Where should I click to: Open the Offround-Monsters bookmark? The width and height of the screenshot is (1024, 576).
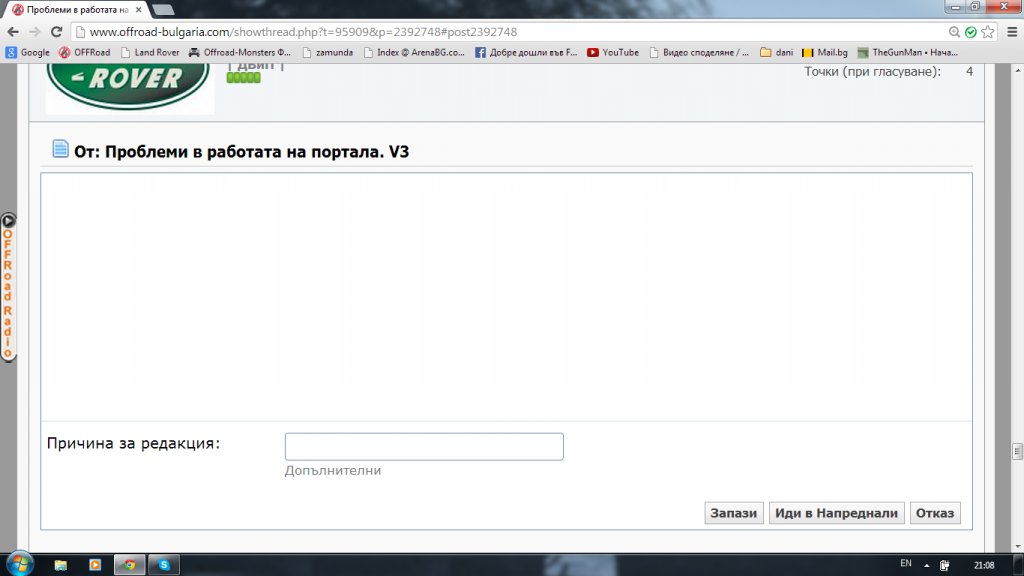(240, 52)
